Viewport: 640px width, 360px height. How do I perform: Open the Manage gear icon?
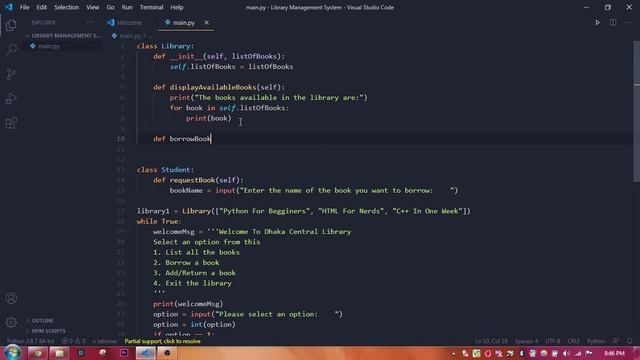pos(11,322)
